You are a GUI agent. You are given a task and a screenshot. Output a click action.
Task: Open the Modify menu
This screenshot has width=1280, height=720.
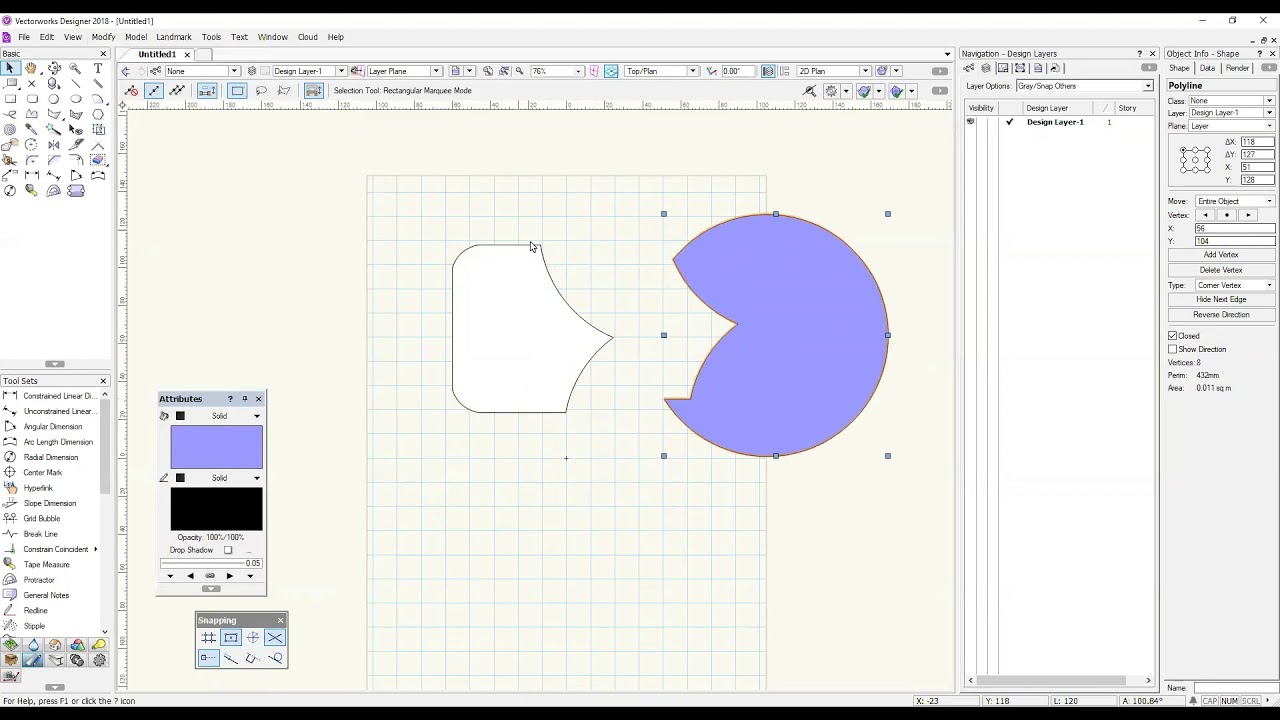pyautogui.click(x=104, y=37)
